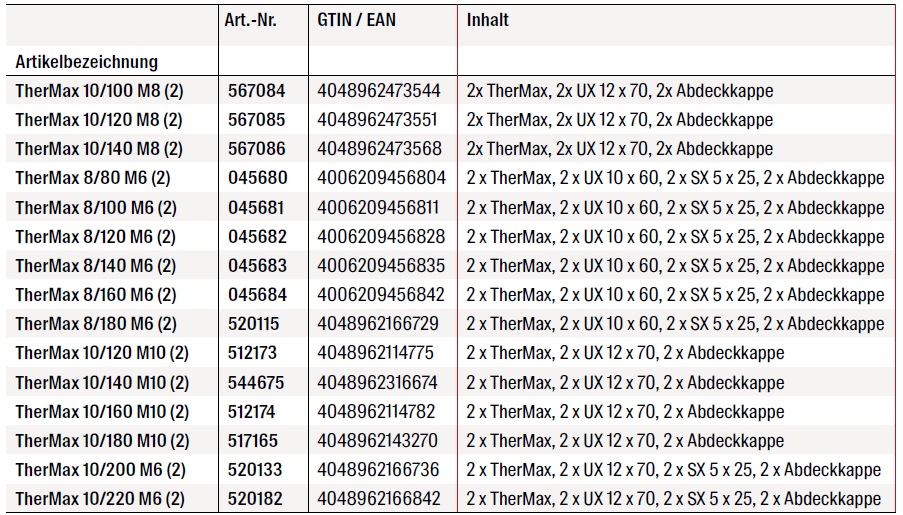
Task: Select the row name TherMax 10/180 M10 (2)
Action: coord(102,441)
